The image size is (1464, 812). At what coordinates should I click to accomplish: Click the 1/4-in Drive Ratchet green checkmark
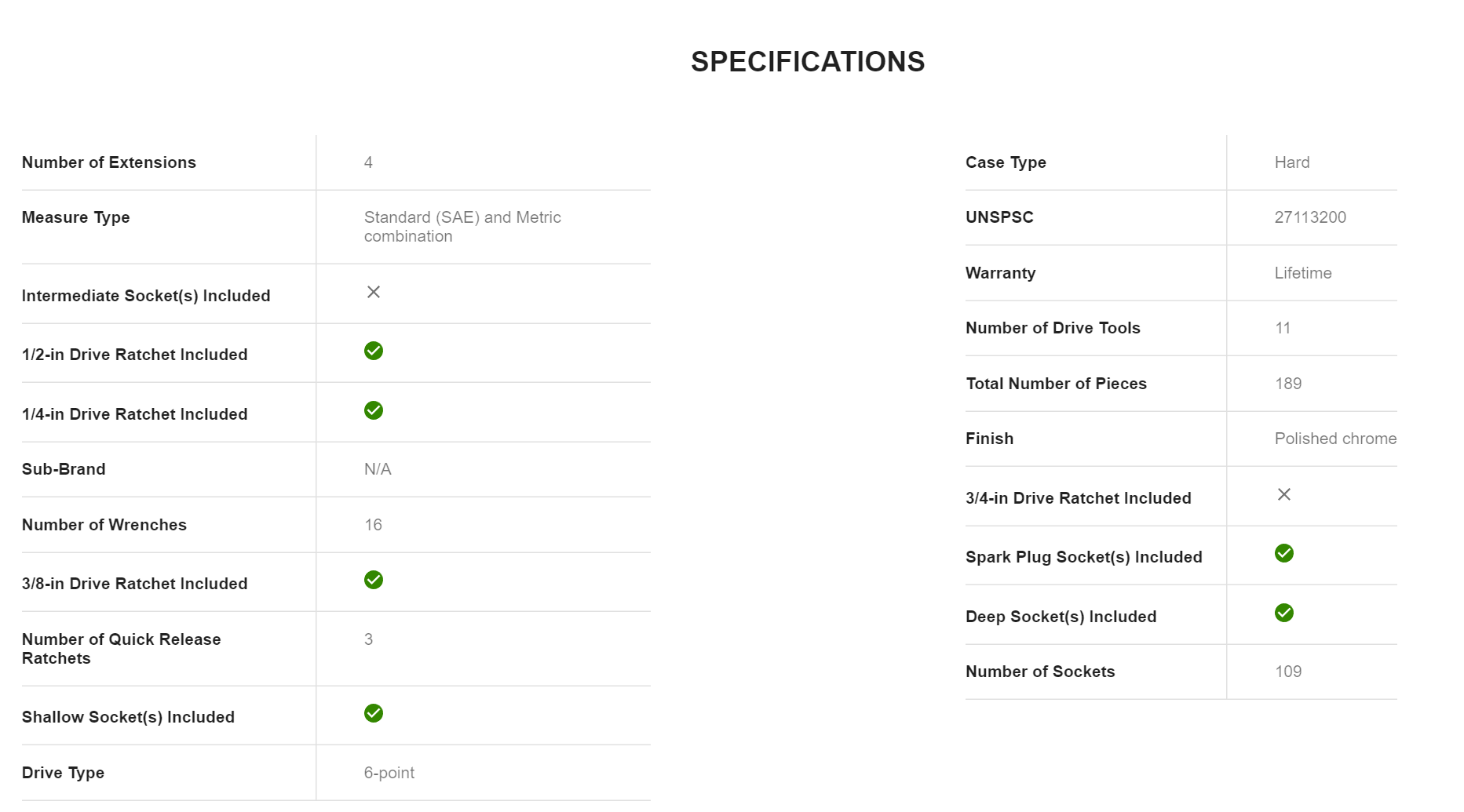tap(374, 410)
